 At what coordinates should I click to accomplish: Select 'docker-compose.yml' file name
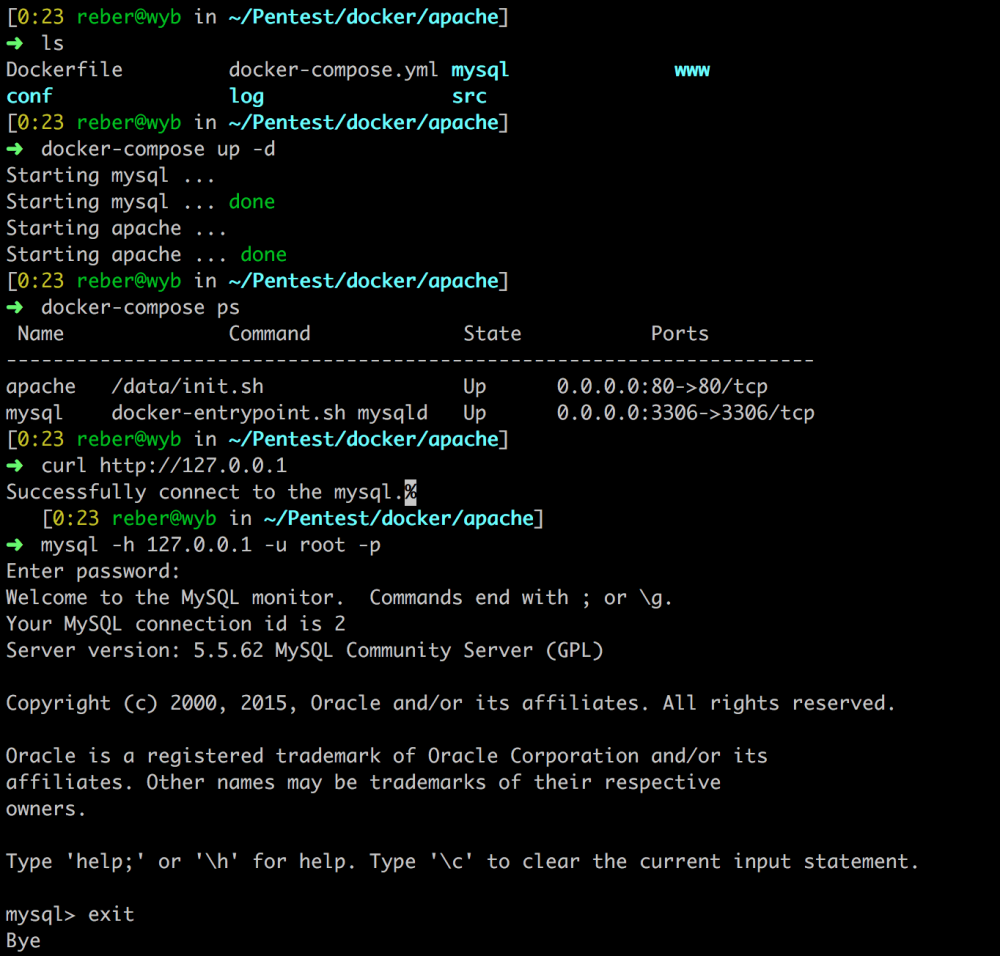(x=334, y=70)
